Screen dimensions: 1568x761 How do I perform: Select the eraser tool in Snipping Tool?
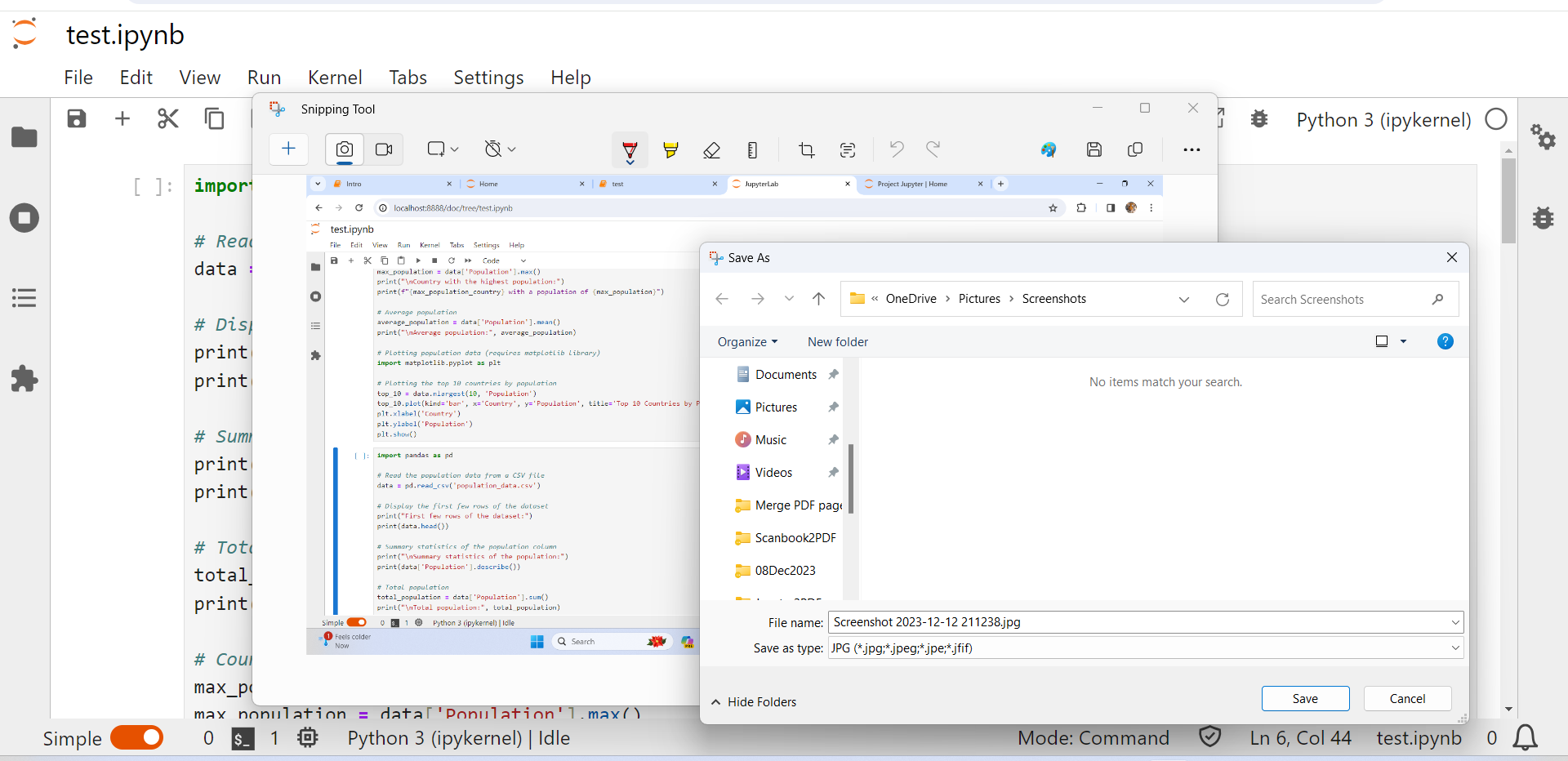711,149
